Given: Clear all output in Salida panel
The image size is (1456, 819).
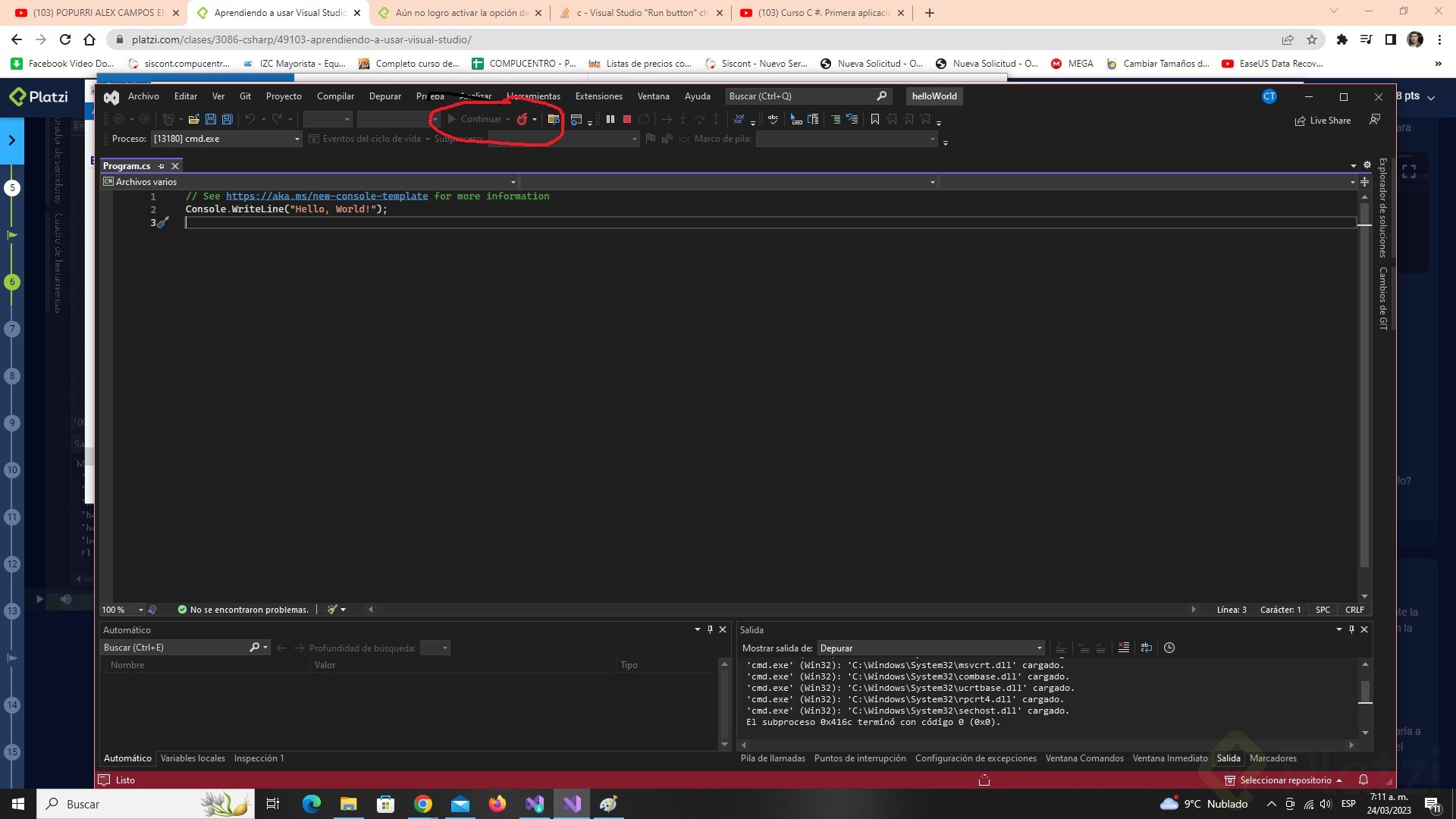Looking at the screenshot, I should coord(1123,648).
